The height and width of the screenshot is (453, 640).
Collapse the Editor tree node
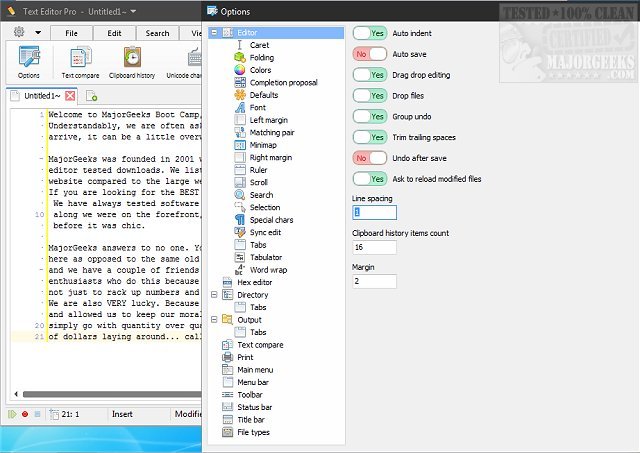point(214,32)
